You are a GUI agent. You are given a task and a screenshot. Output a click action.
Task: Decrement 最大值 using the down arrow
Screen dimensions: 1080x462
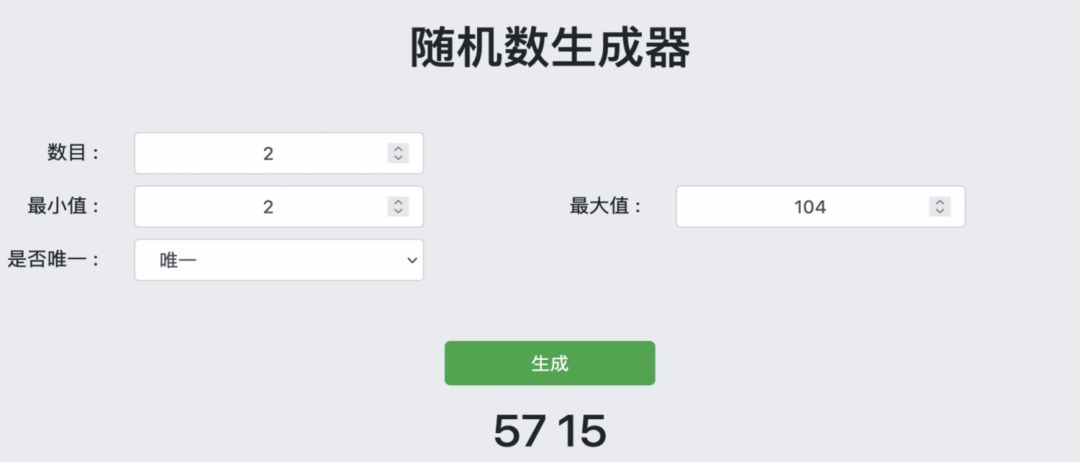(x=939, y=211)
